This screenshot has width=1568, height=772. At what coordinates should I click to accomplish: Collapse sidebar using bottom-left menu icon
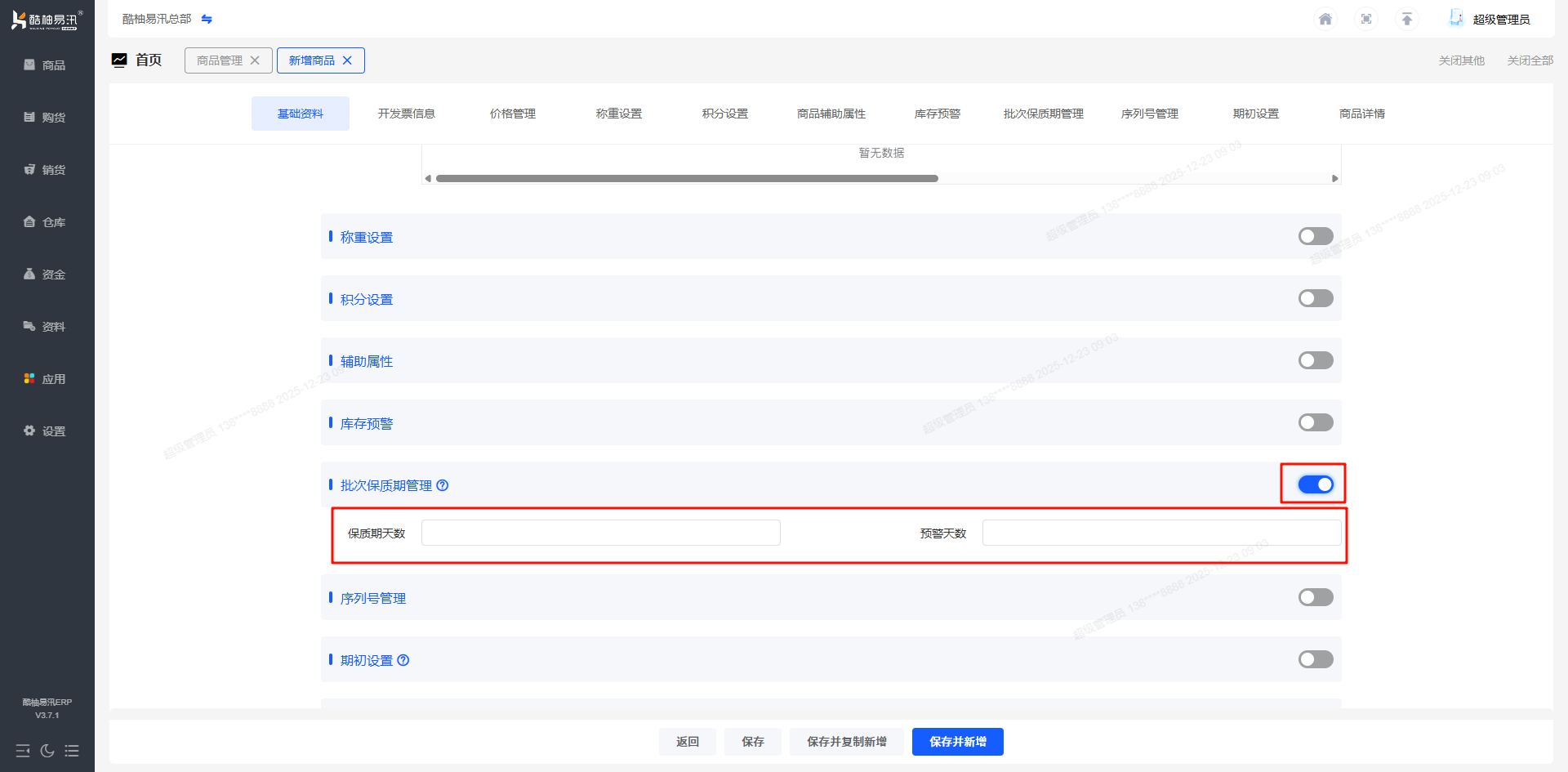[x=23, y=751]
